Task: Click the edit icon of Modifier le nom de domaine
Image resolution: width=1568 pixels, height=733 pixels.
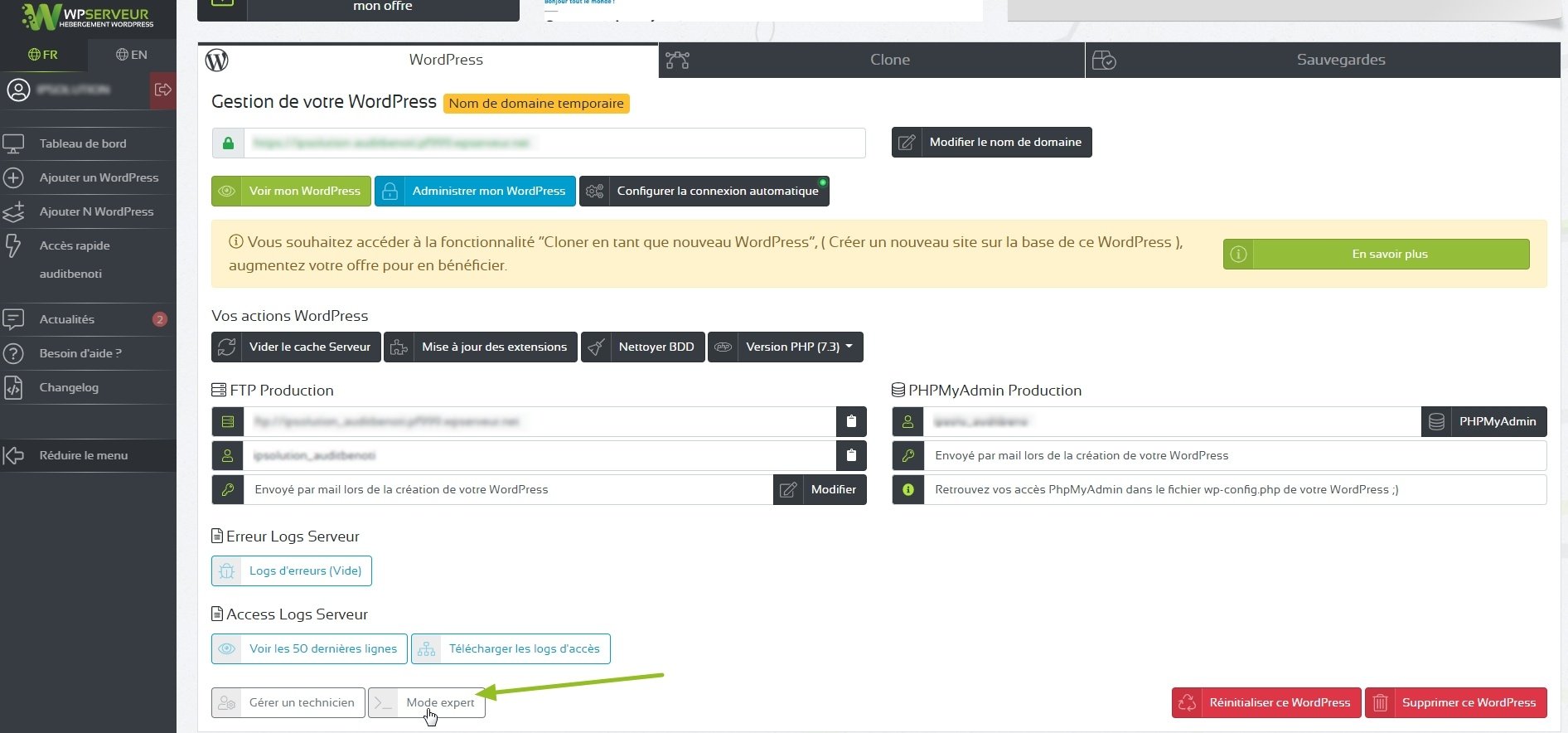Action: click(x=907, y=142)
